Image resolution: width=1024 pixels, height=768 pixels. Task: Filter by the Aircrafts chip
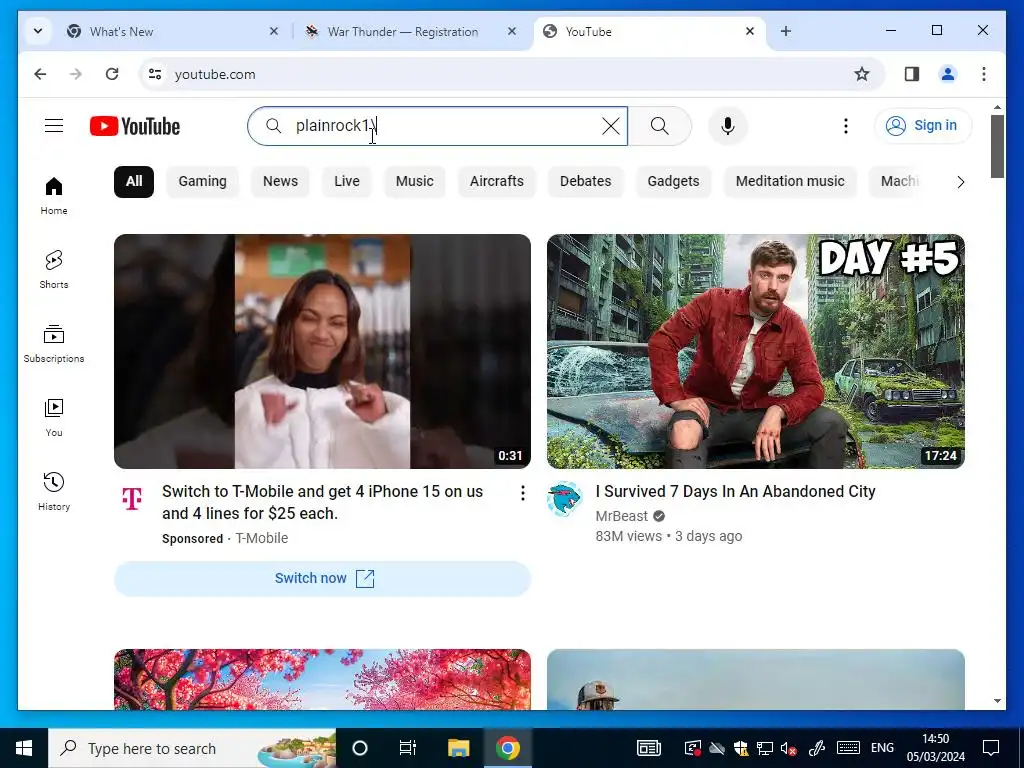[x=496, y=182]
